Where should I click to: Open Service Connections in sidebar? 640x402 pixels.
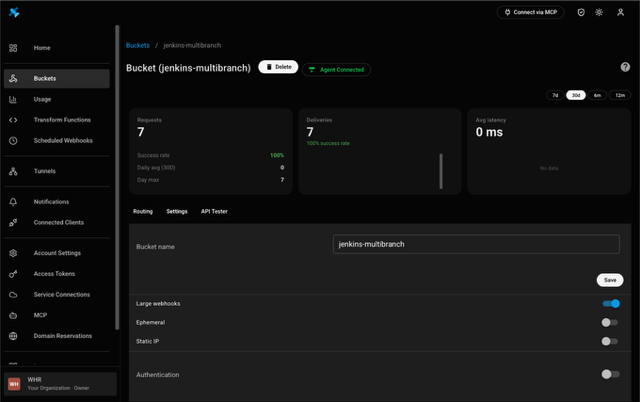tap(57, 295)
